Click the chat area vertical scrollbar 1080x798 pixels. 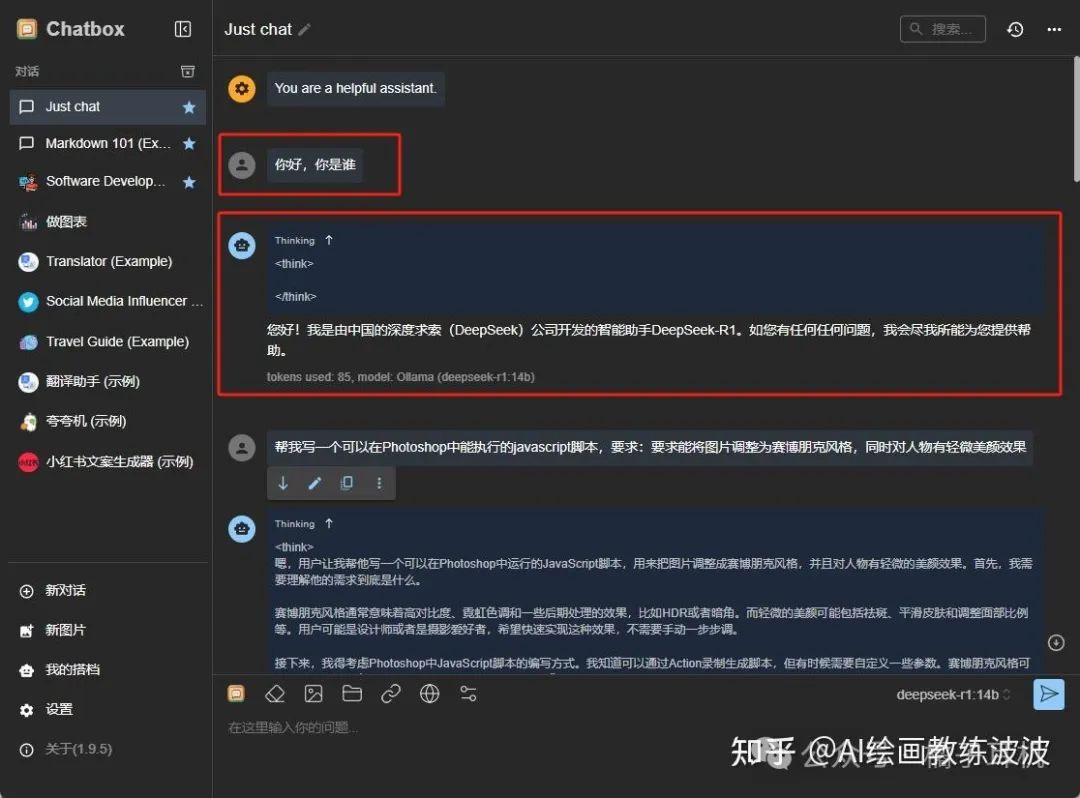pyautogui.click(x=1076, y=119)
